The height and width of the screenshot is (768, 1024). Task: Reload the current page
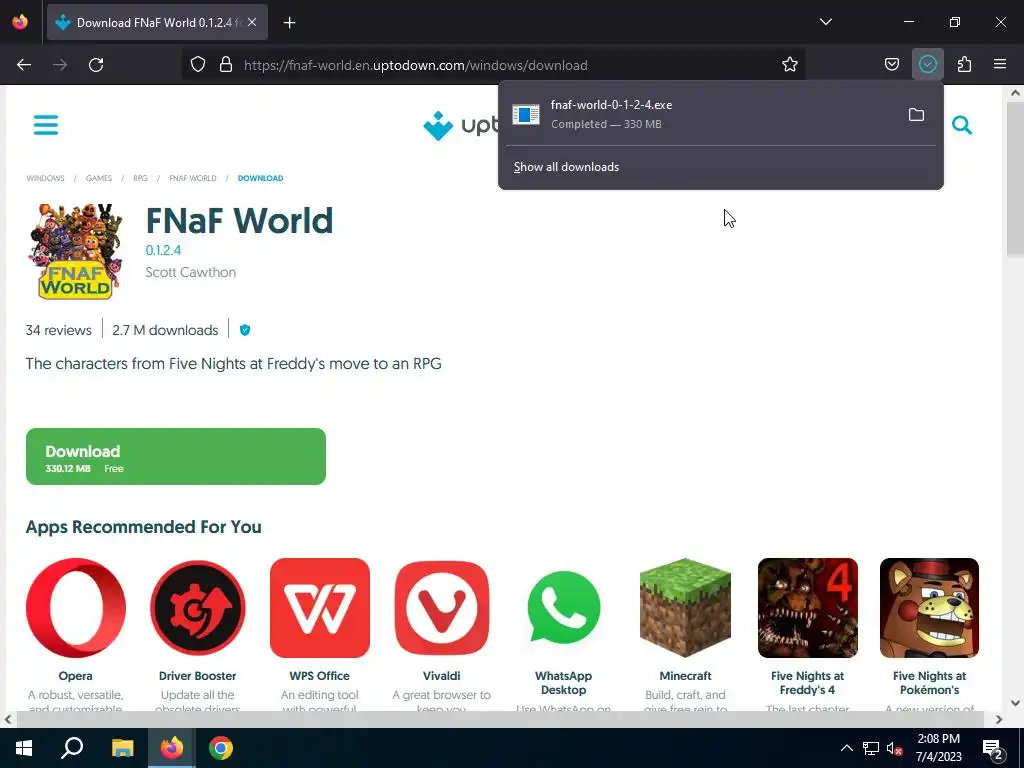[96, 64]
